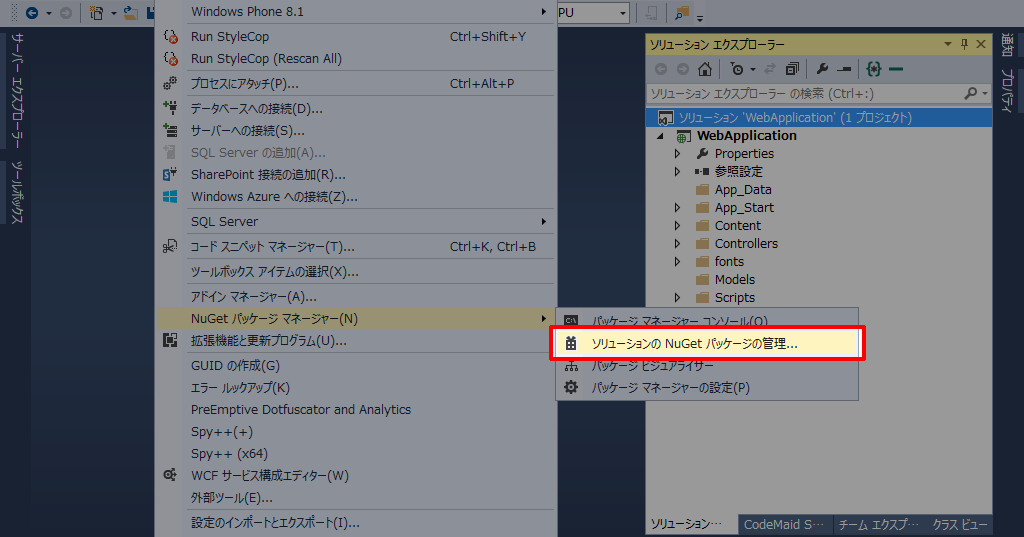Choose パッケージ ビジュアライザー submenu item
Screen dimensions: 1024x537
click(x=707, y=366)
